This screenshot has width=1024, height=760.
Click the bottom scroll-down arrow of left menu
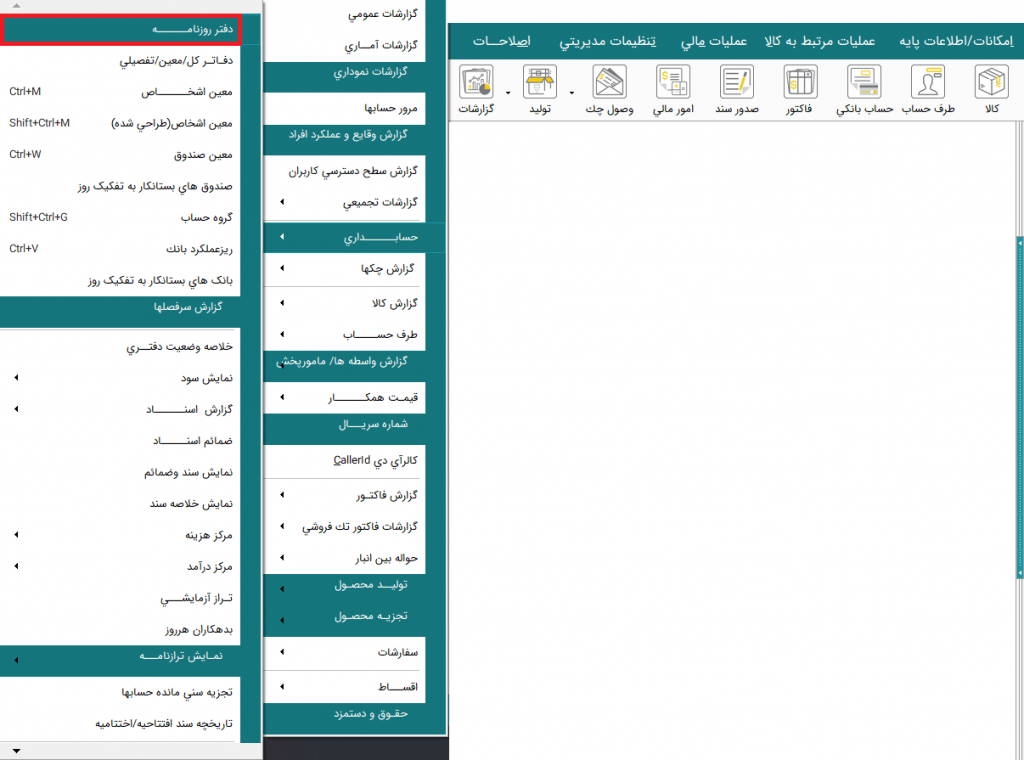click(x=16, y=750)
